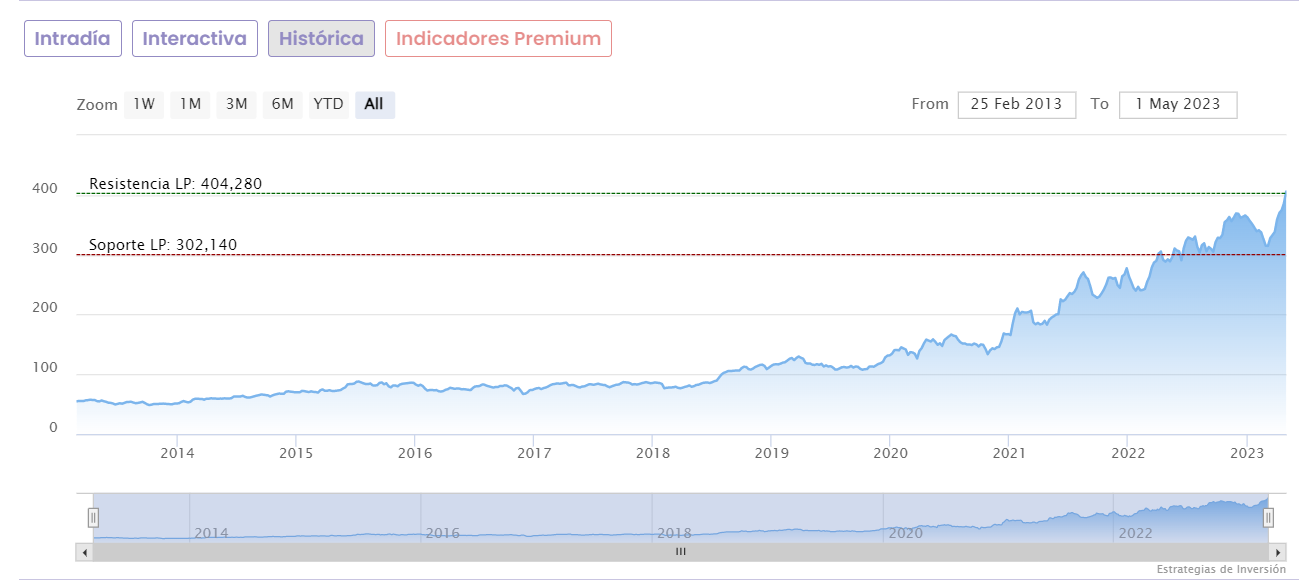Edit the To date field
This screenshot has height=584, width=1309.
(1178, 104)
